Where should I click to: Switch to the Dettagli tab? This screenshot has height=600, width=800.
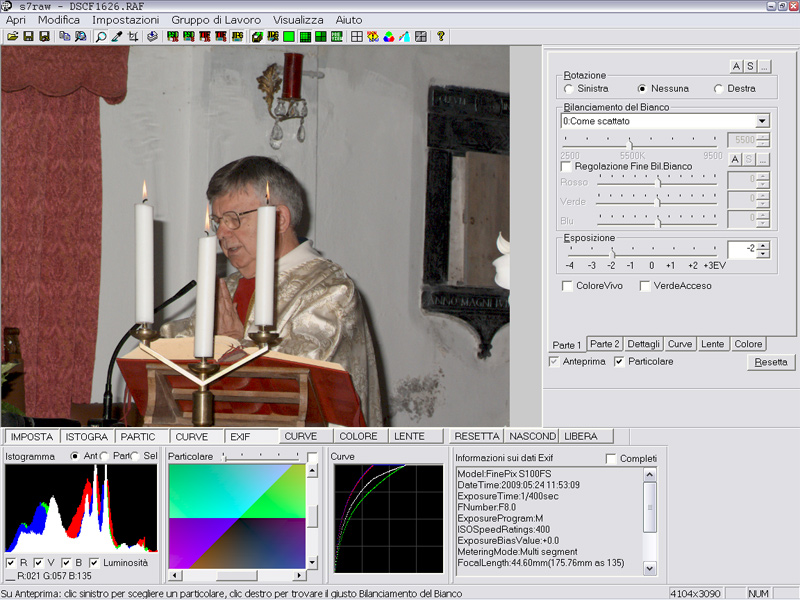644,344
